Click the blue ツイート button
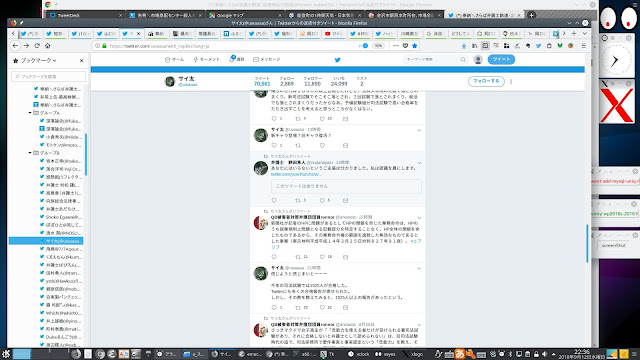This screenshot has height=360, width=640. coord(501,59)
